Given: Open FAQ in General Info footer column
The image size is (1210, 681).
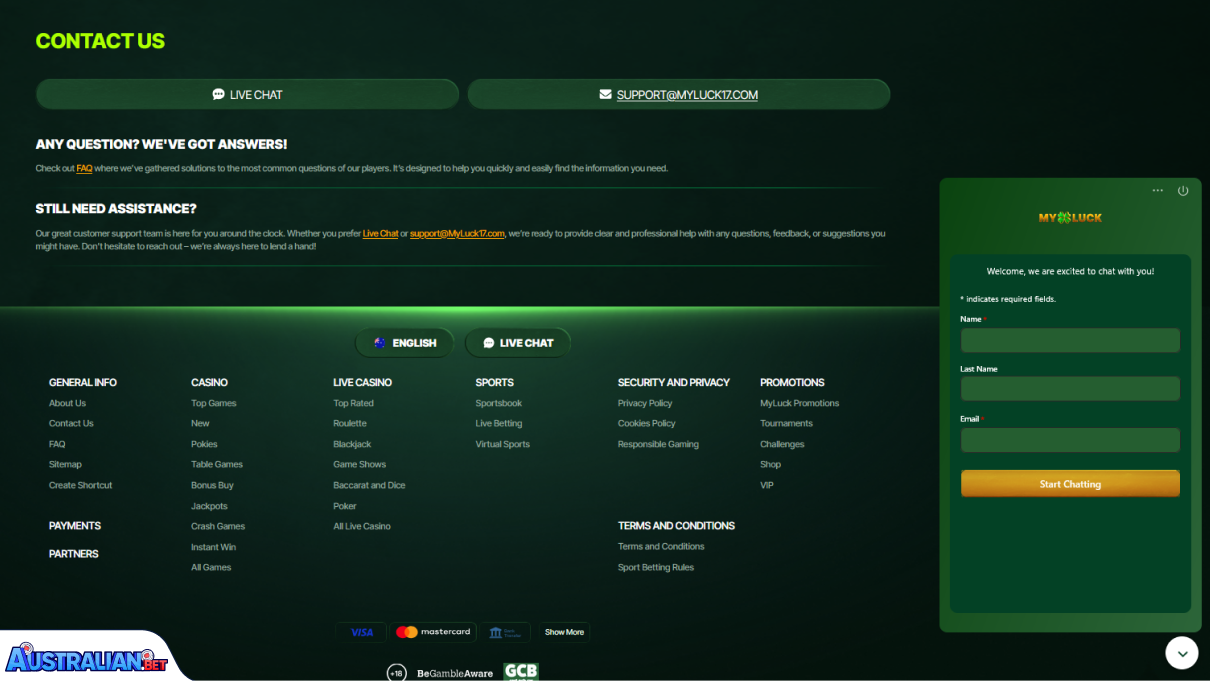Looking at the screenshot, I should (57, 444).
